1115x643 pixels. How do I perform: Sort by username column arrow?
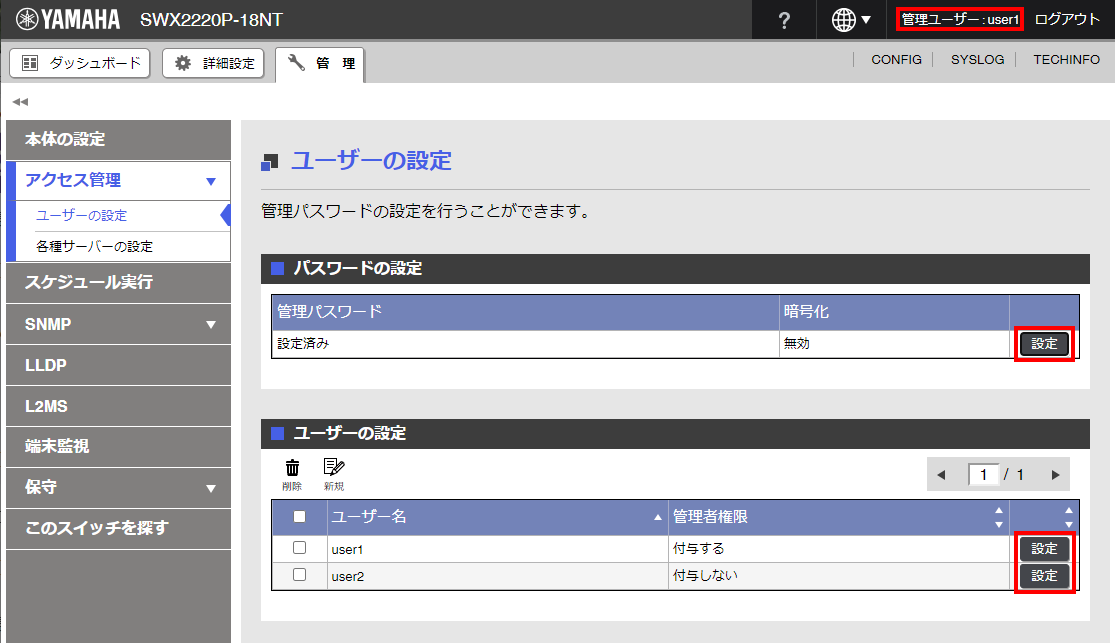pyautogui.click(x=657, y=517)
